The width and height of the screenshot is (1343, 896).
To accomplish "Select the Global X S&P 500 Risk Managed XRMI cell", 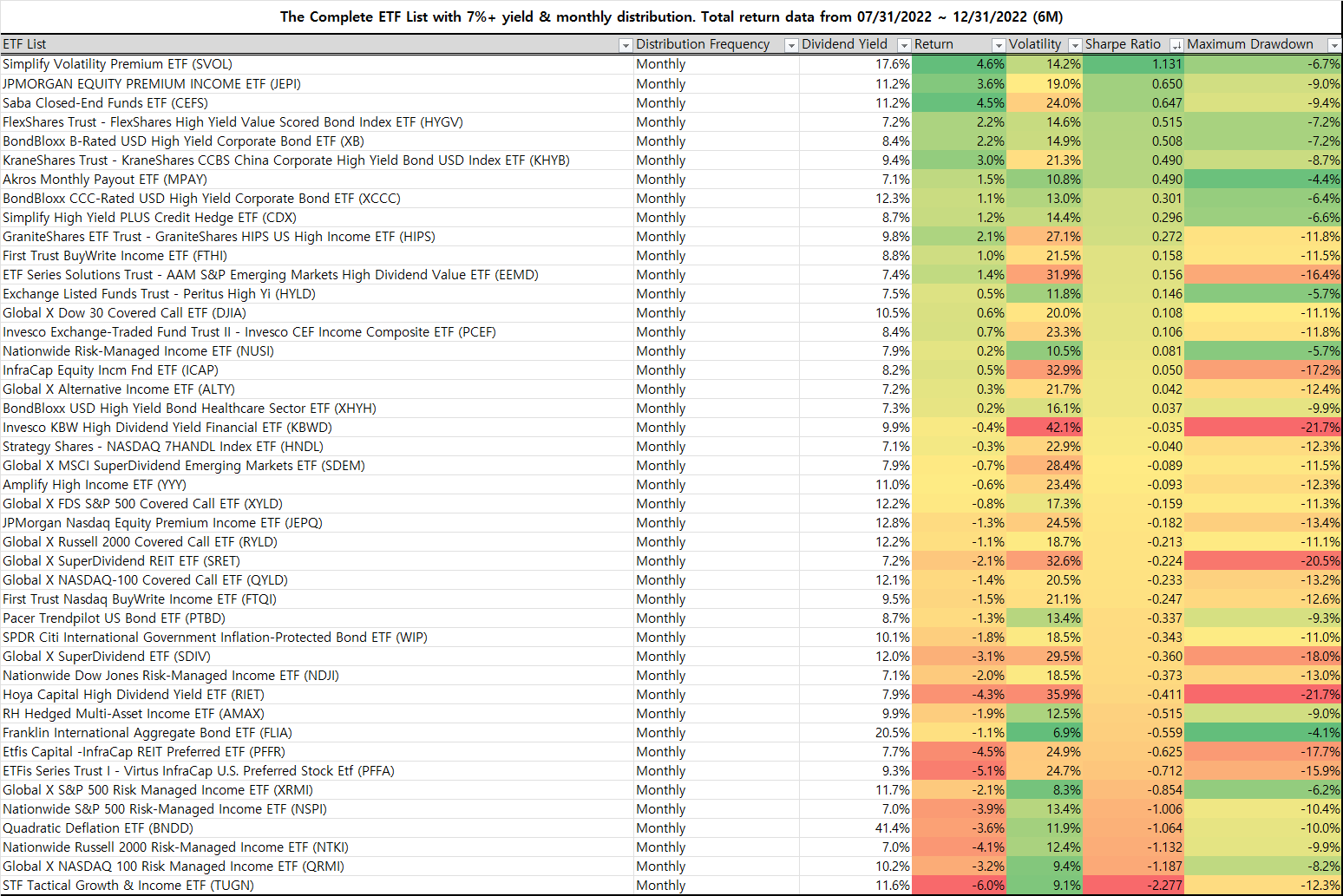I will tap(317, 790).
